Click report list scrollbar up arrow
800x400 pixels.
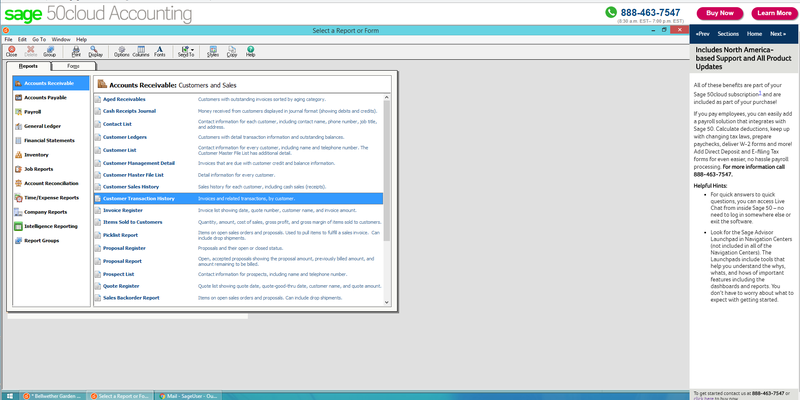point(387,97)
